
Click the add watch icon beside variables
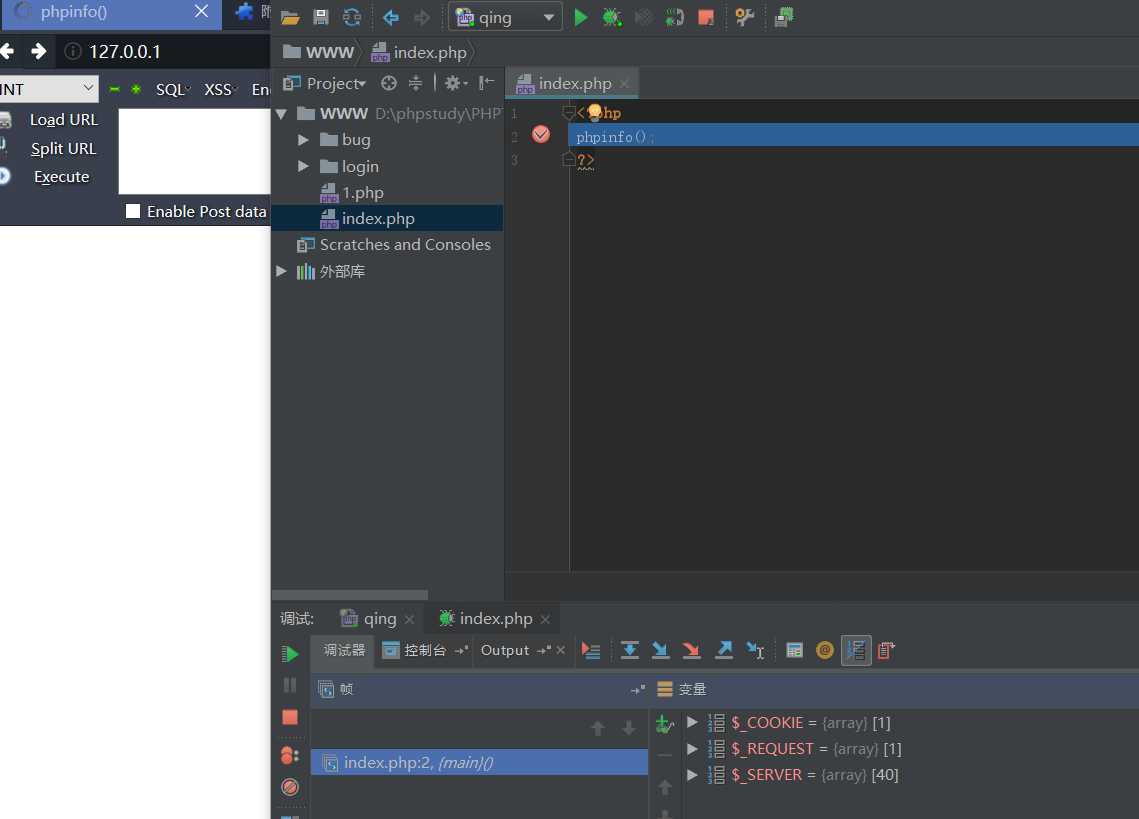(665, 724)
